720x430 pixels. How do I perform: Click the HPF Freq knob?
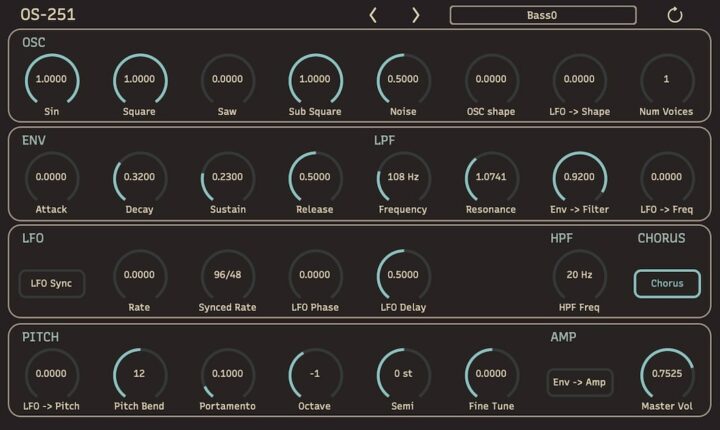pos(579,275)
